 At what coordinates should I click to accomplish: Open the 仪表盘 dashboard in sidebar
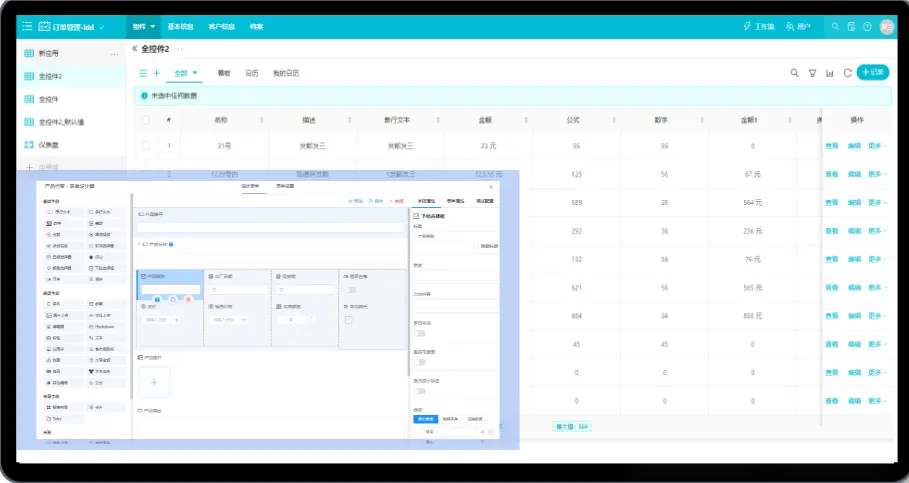point(50,145)
